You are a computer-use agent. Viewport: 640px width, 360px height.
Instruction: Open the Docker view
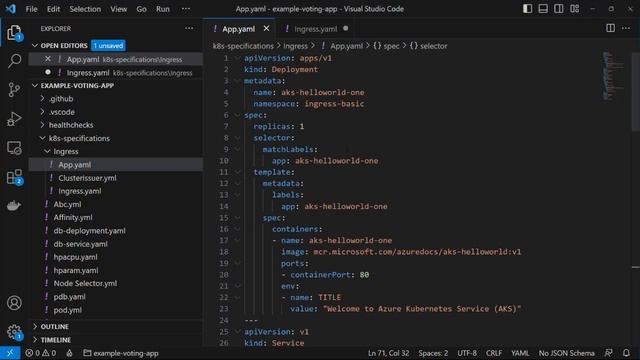pyautogui.click(x=14, y=205)
